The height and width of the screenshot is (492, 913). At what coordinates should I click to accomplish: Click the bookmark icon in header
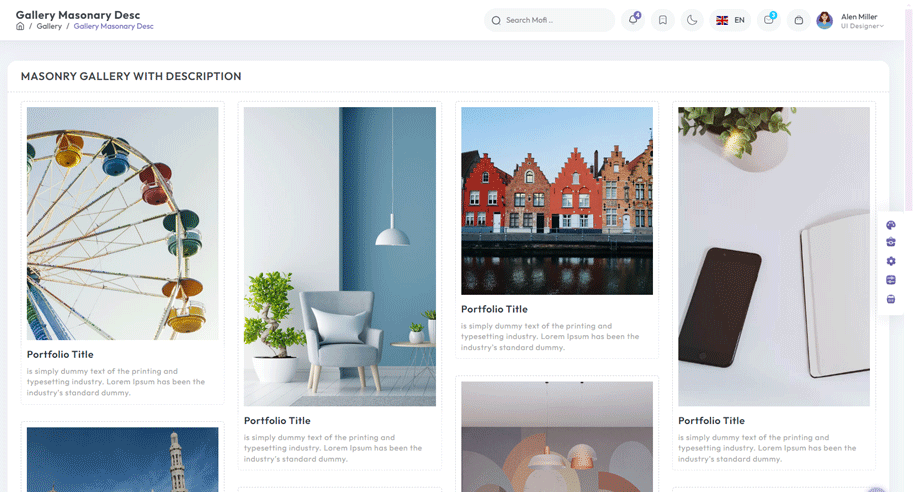pos(662,20)
